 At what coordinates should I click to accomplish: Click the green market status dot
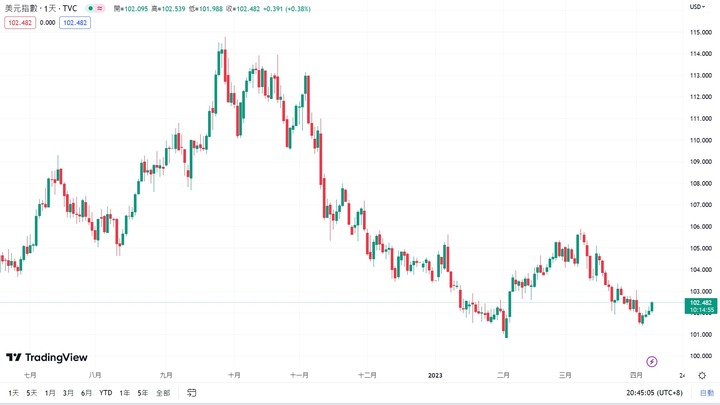tap(90, 8)
